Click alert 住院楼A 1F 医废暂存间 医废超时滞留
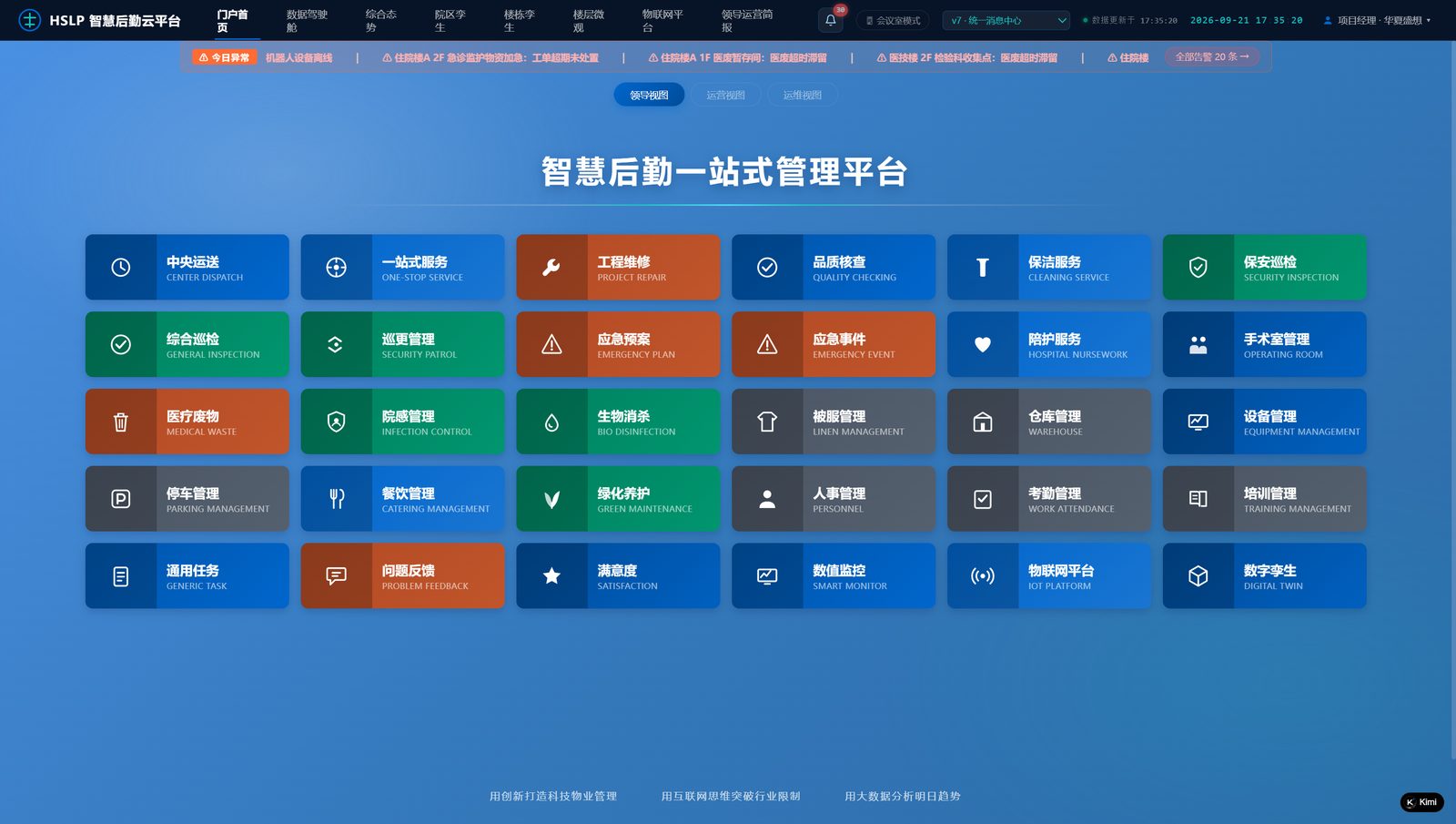 point(737,57)
